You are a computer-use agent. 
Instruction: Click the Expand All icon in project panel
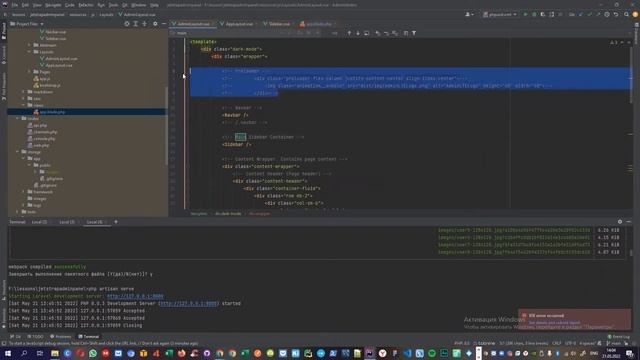(136, 24)
